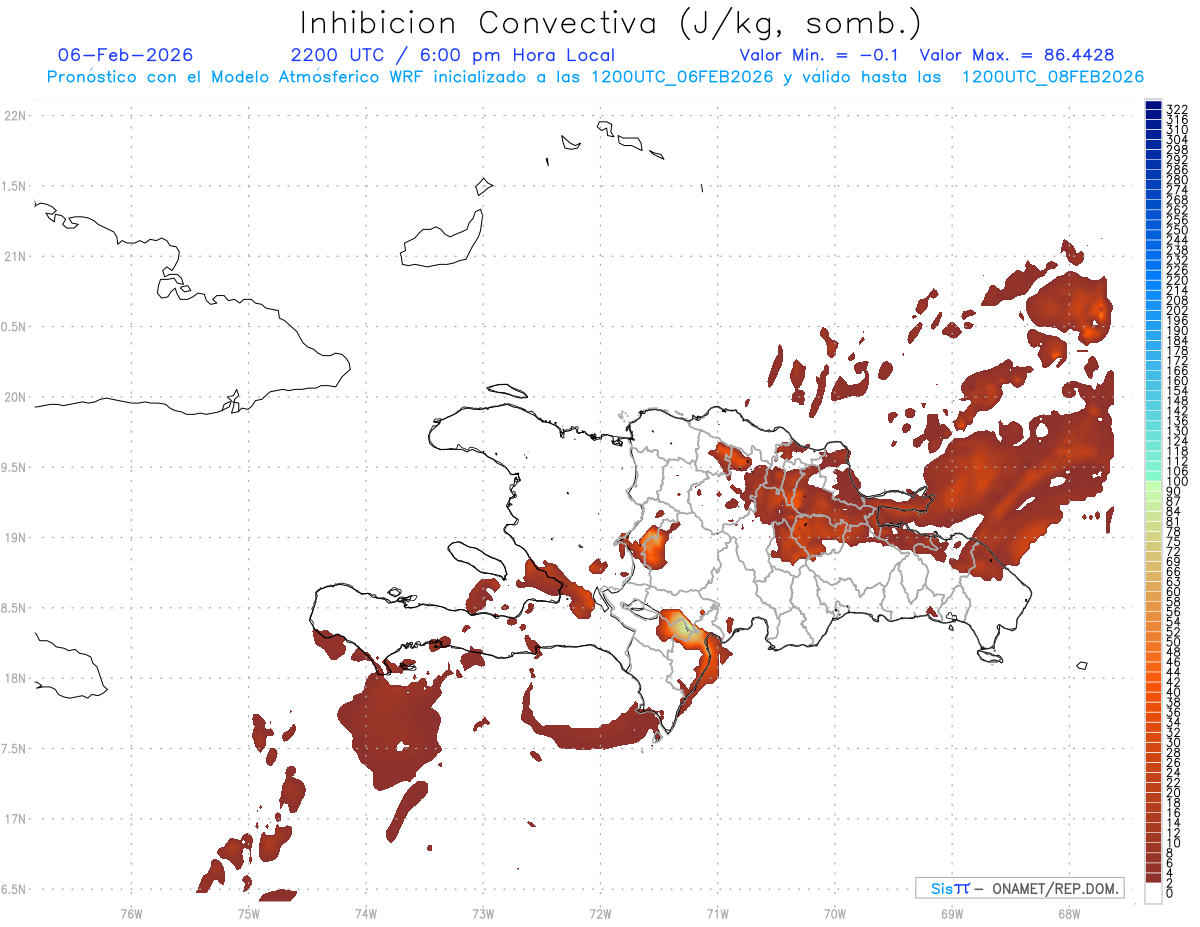This screenshot has width=1200, height=927.
Task: Click the longitude label "70W"
Action: (835, 913)
